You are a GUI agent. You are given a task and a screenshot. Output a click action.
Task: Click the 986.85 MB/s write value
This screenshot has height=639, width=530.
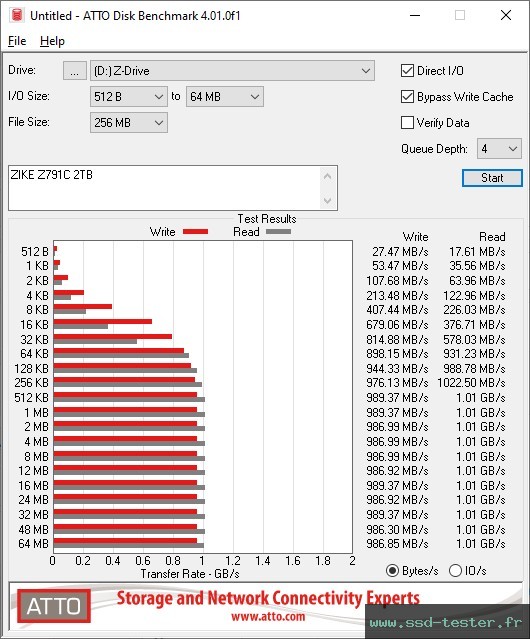(x=397, y=544)
